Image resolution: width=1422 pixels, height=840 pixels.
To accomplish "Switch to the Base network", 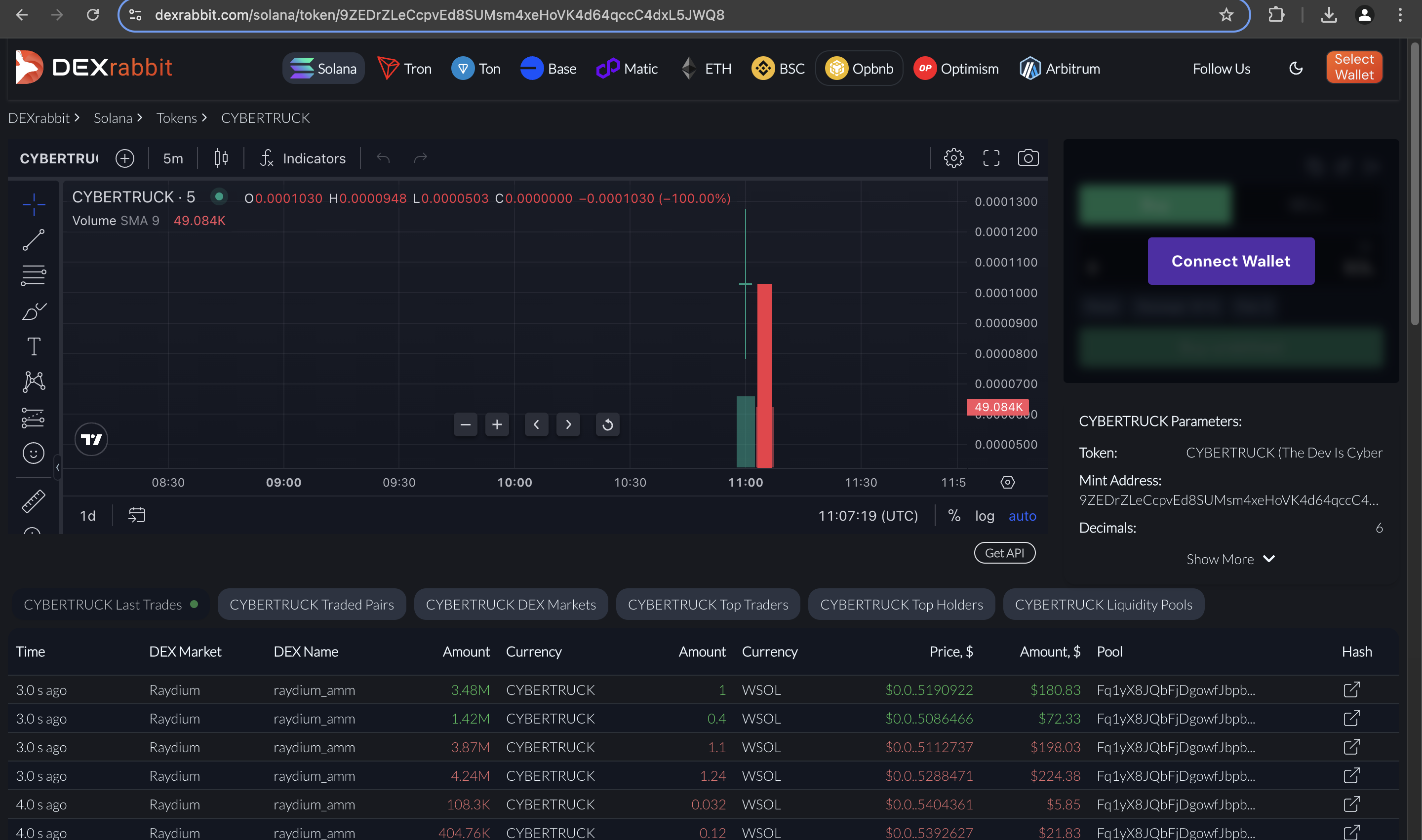I will [x=548, y=69].
